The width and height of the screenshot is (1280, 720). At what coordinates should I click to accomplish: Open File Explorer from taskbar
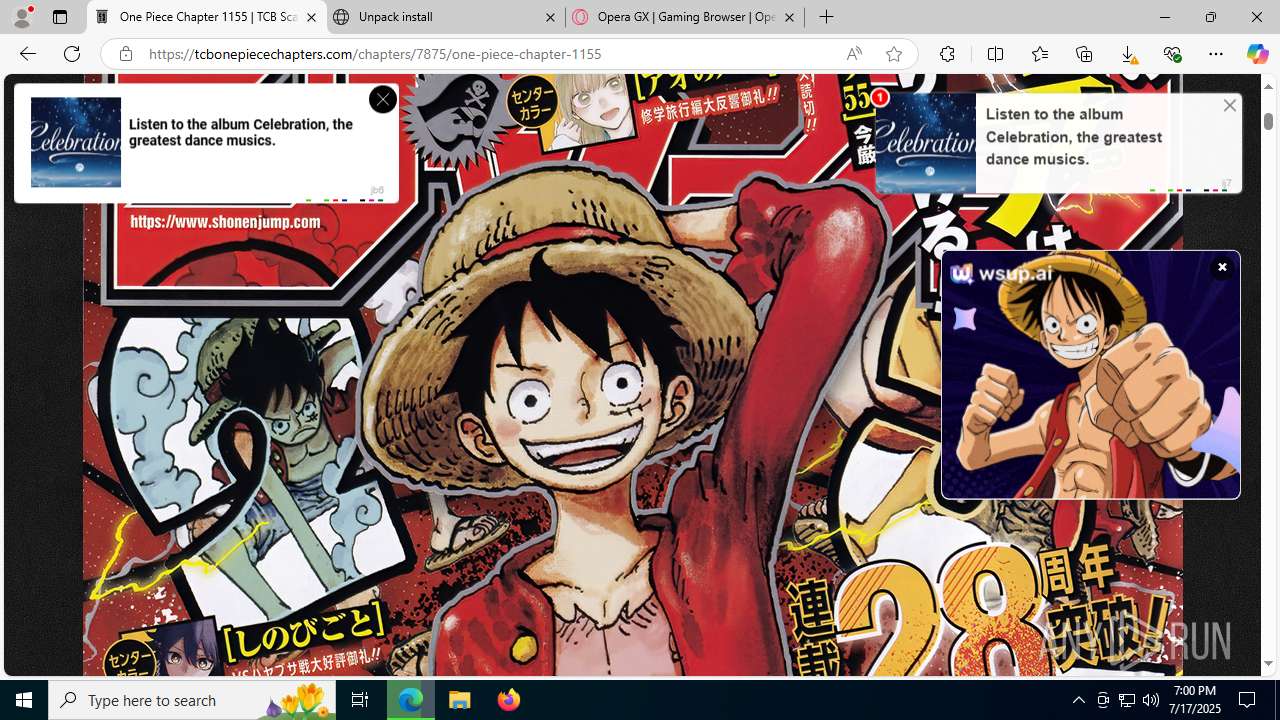tap(459, 700)
